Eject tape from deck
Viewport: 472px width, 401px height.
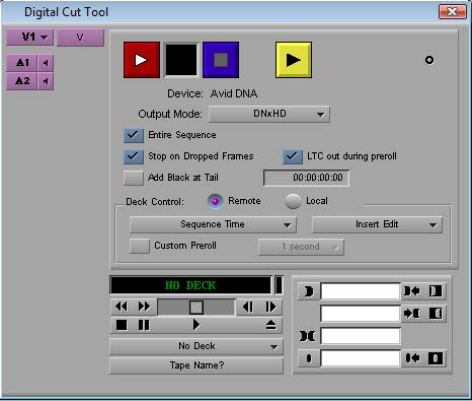271,325
